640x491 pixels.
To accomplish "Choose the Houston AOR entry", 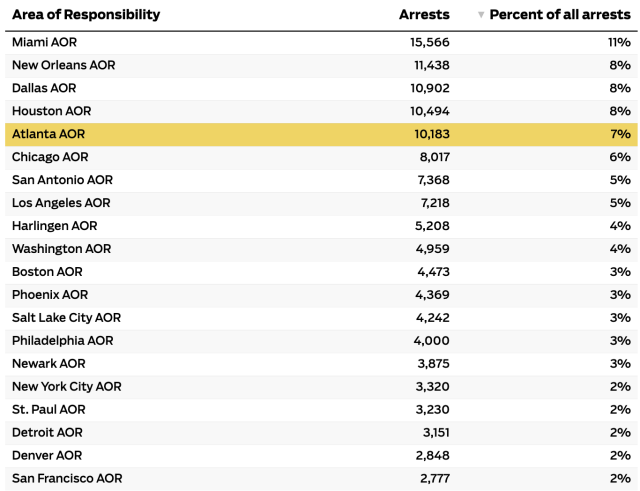I will pos(51,111).
